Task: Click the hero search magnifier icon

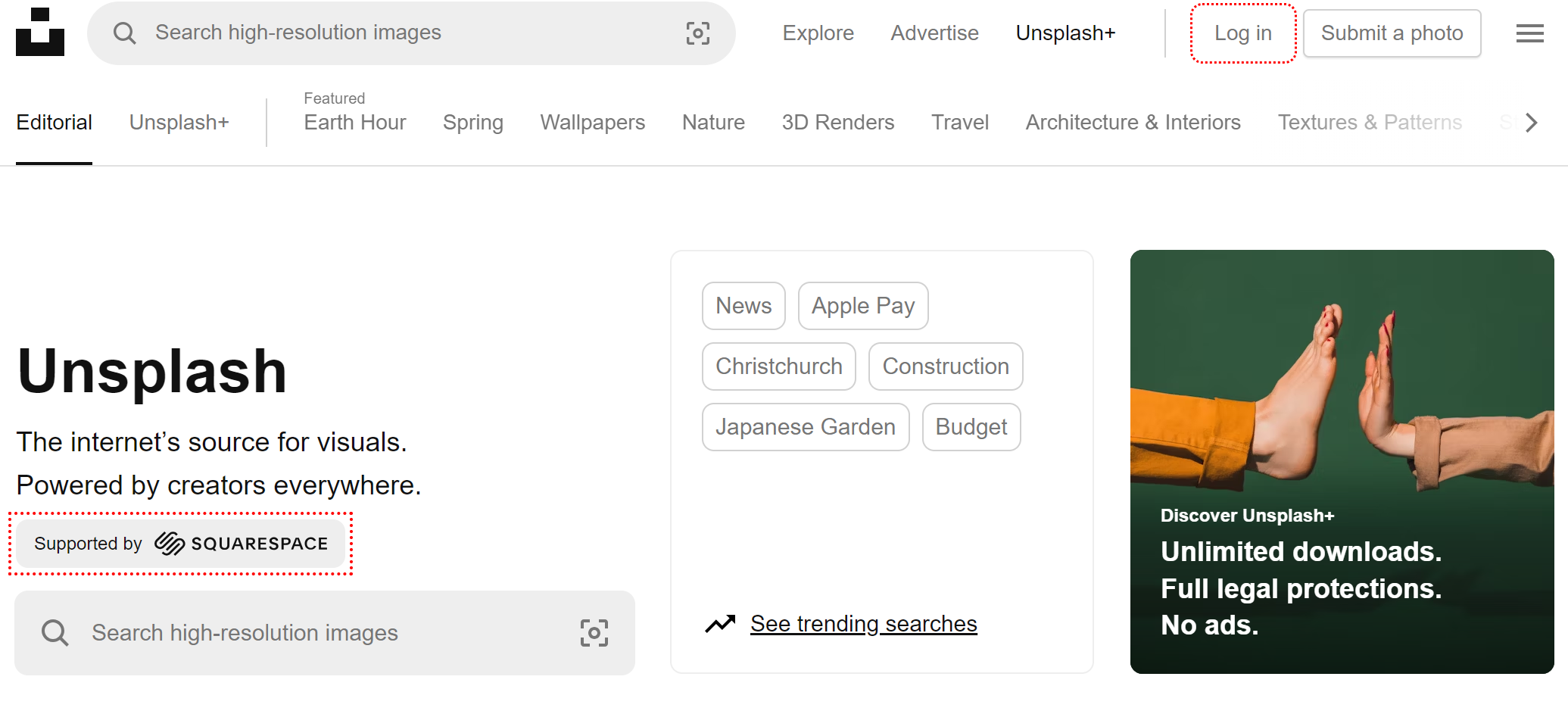Action: 55,633
